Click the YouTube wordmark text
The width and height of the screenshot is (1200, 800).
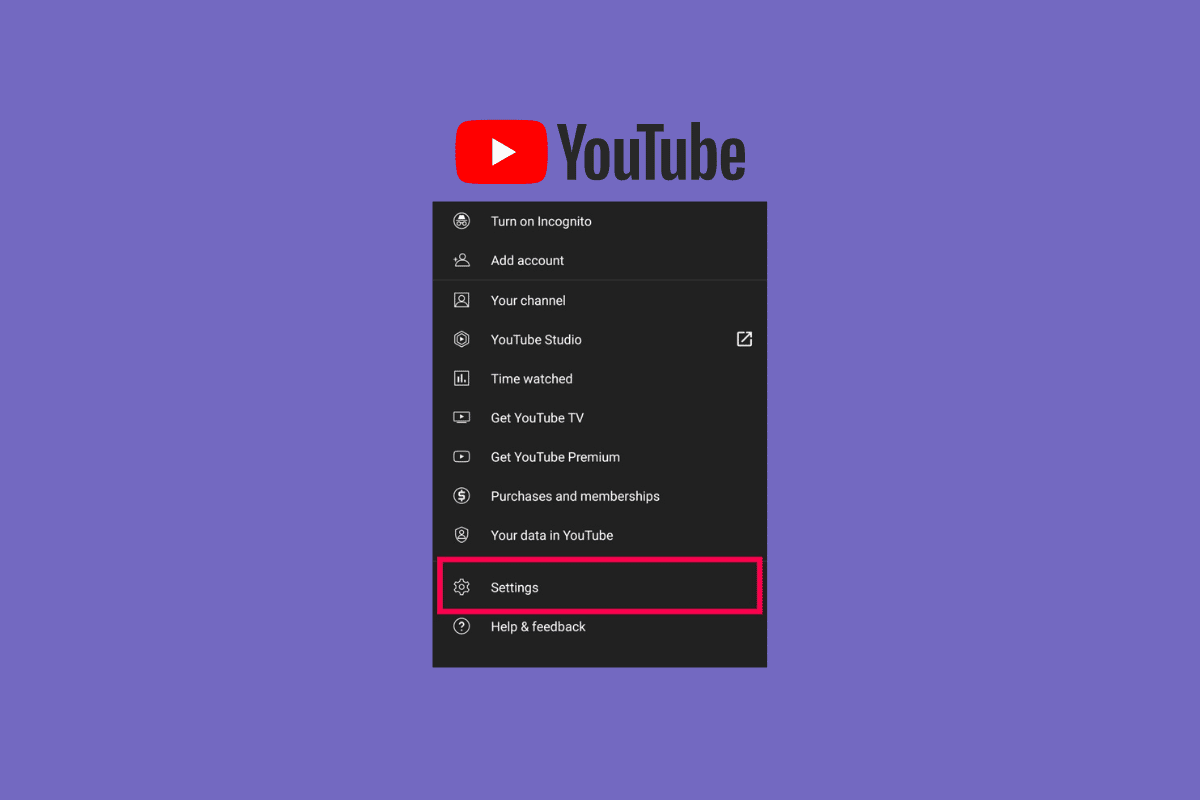[650, 151]
